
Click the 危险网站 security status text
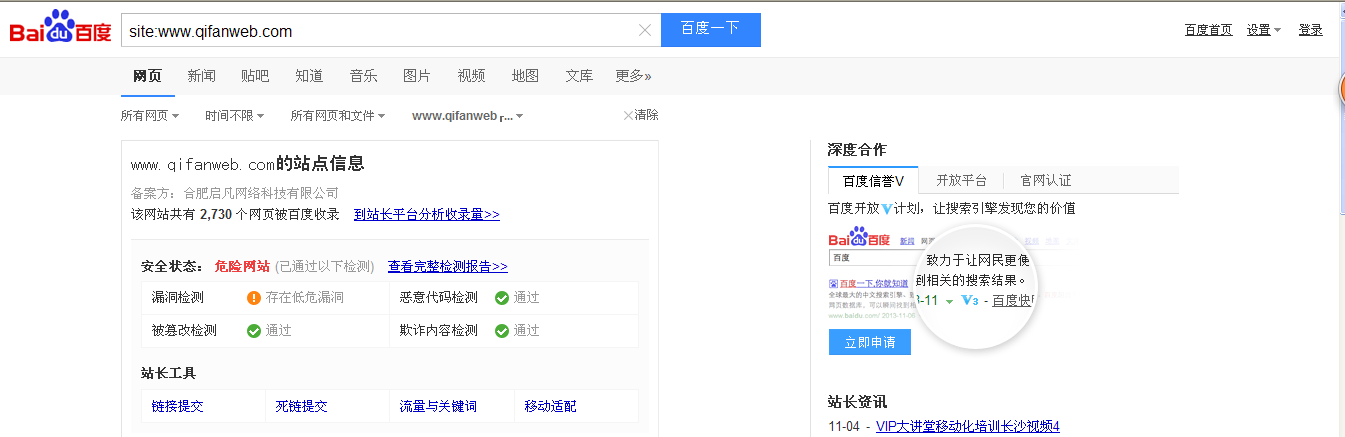pyautogui.click(x=242, y=266)
